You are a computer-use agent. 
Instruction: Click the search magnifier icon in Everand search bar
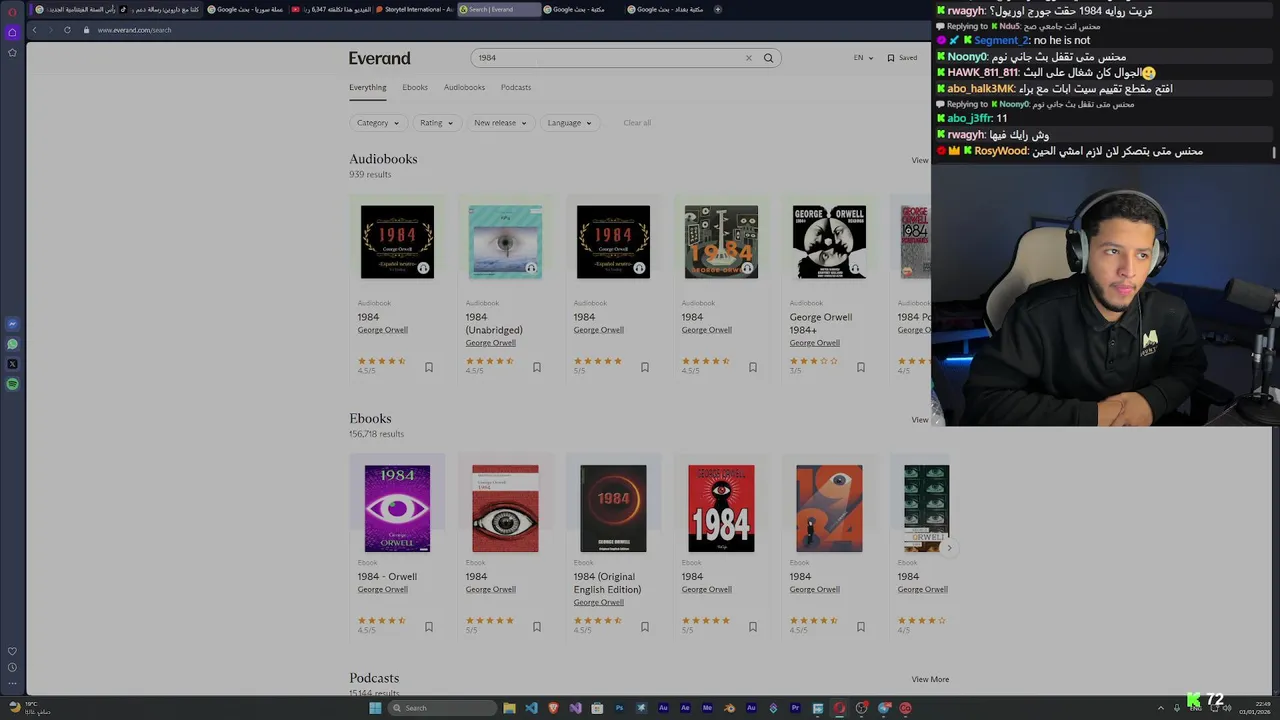(x=768, y=58)
